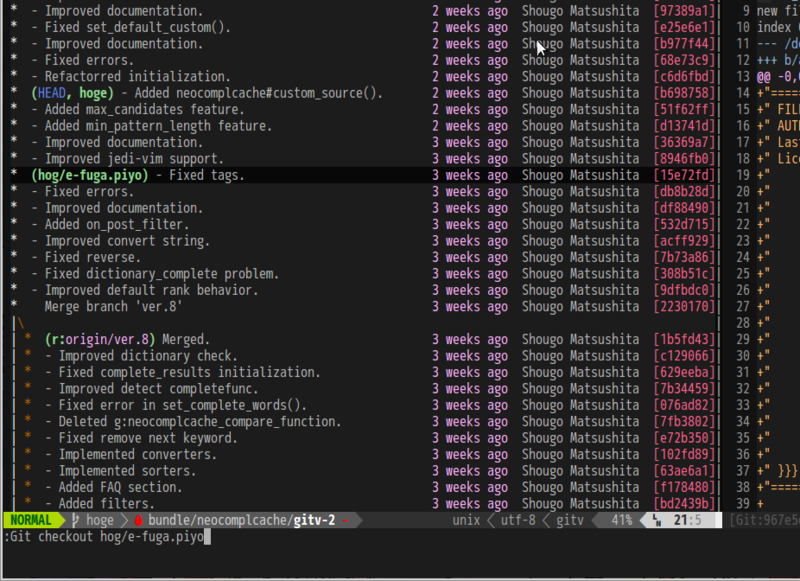Click the NORMAL mode indicator in the statusline
800x581 pixels.
pyautogui.click(x=31, y=520)
